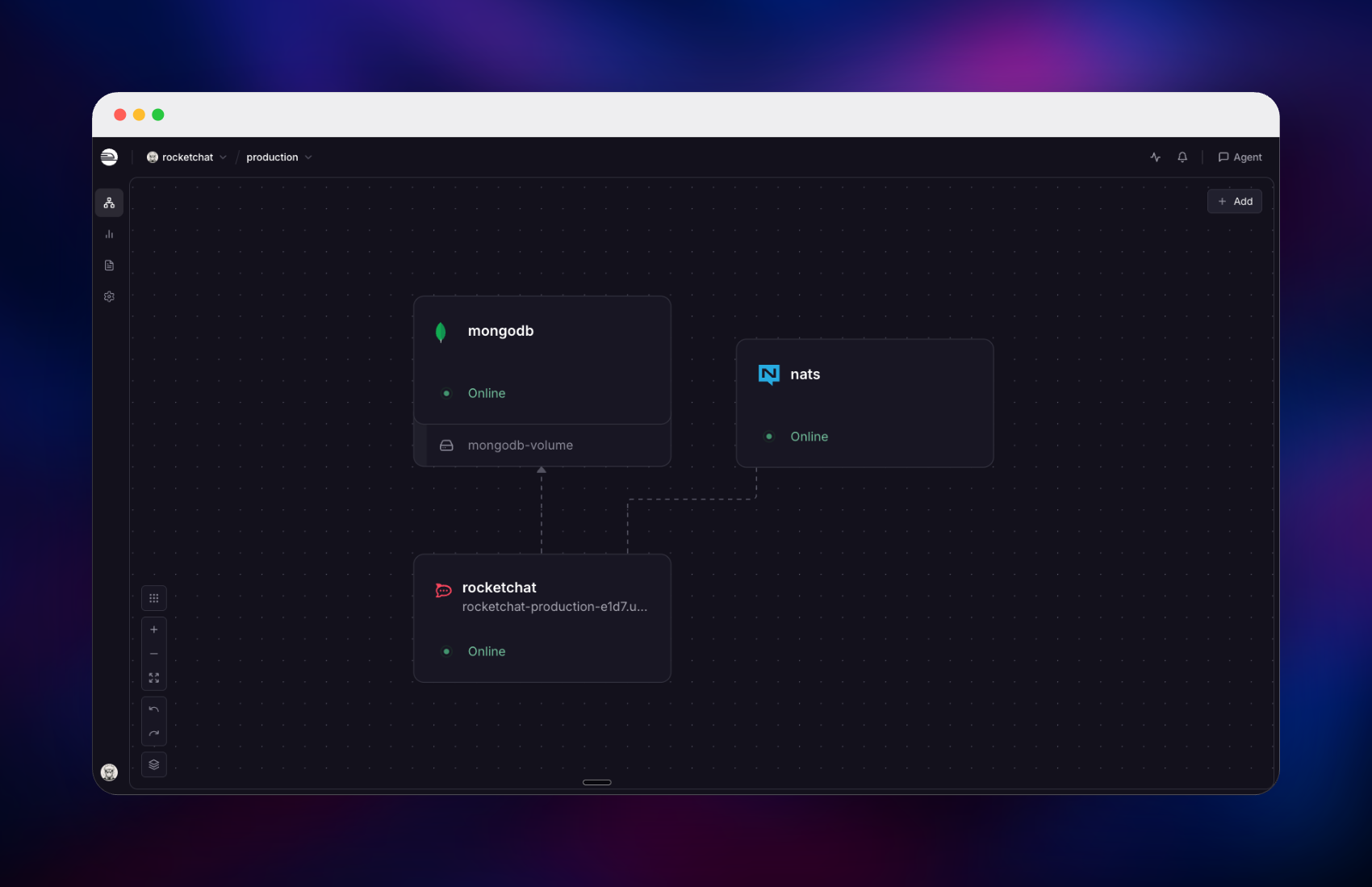Click the MongoDB leaf icon

point(441,332)
